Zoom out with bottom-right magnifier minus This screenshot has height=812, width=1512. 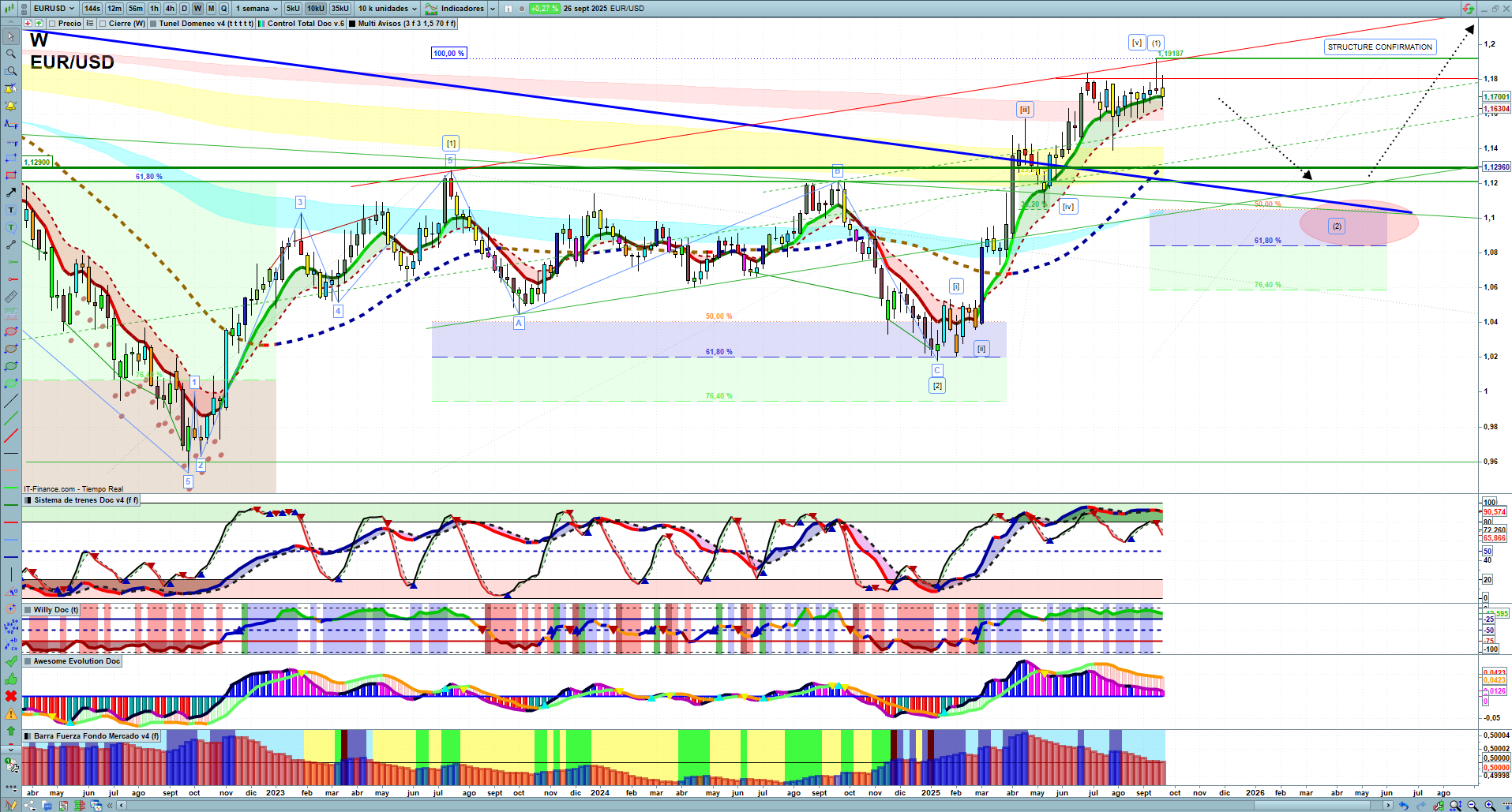point(1473,806)
